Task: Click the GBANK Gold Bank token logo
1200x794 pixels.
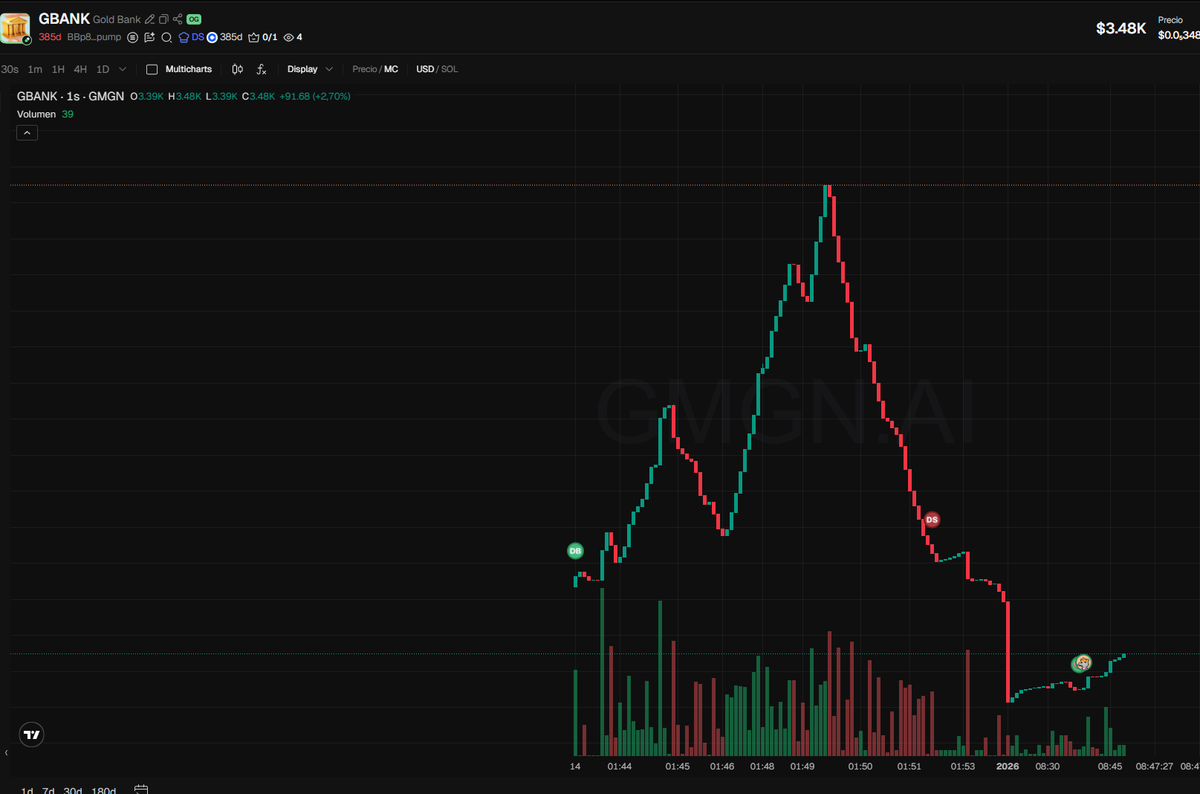Action: pyautogui.click(x=16, y=28)
